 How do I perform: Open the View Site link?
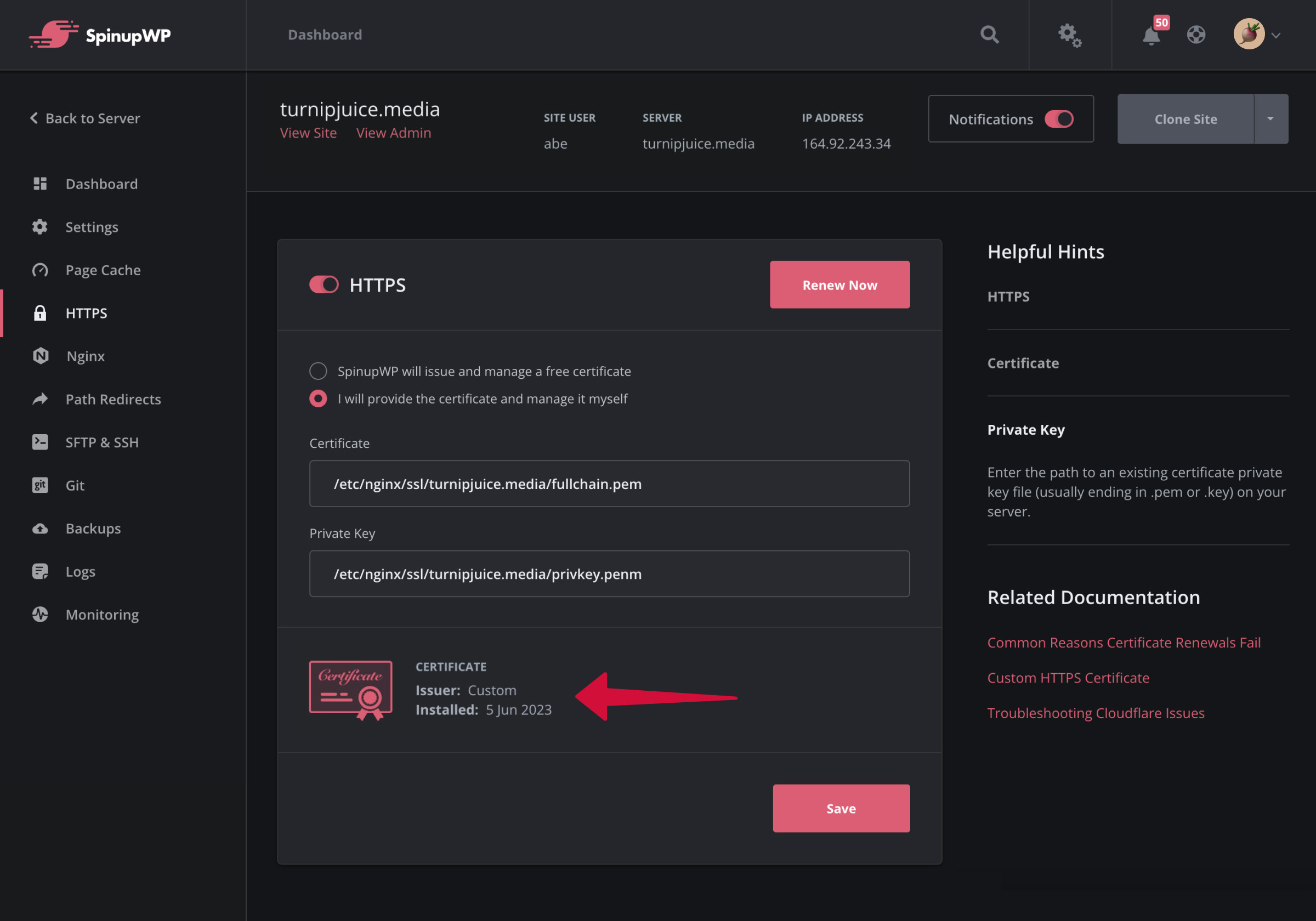coord(308,133)
